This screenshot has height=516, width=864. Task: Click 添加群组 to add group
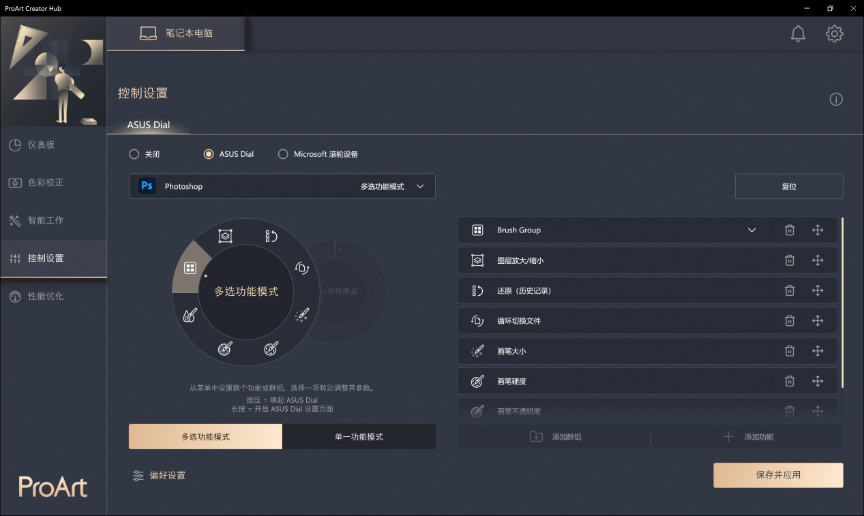tap(555, 437)
